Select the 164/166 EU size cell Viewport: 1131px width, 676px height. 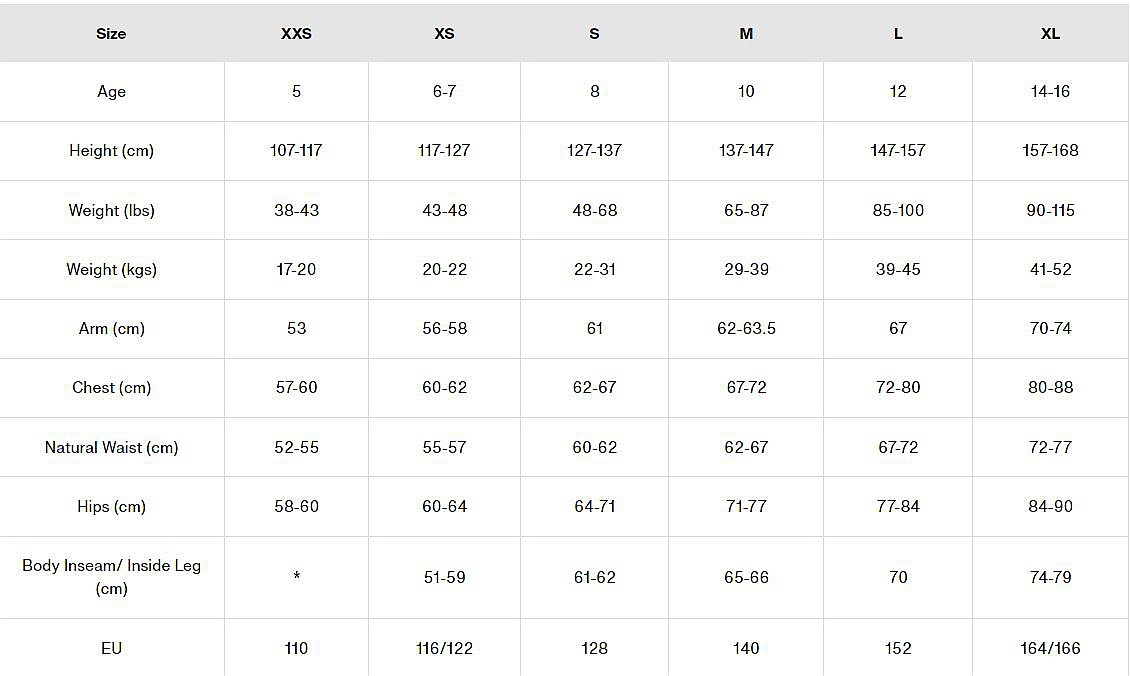(x=1050, y=648)
